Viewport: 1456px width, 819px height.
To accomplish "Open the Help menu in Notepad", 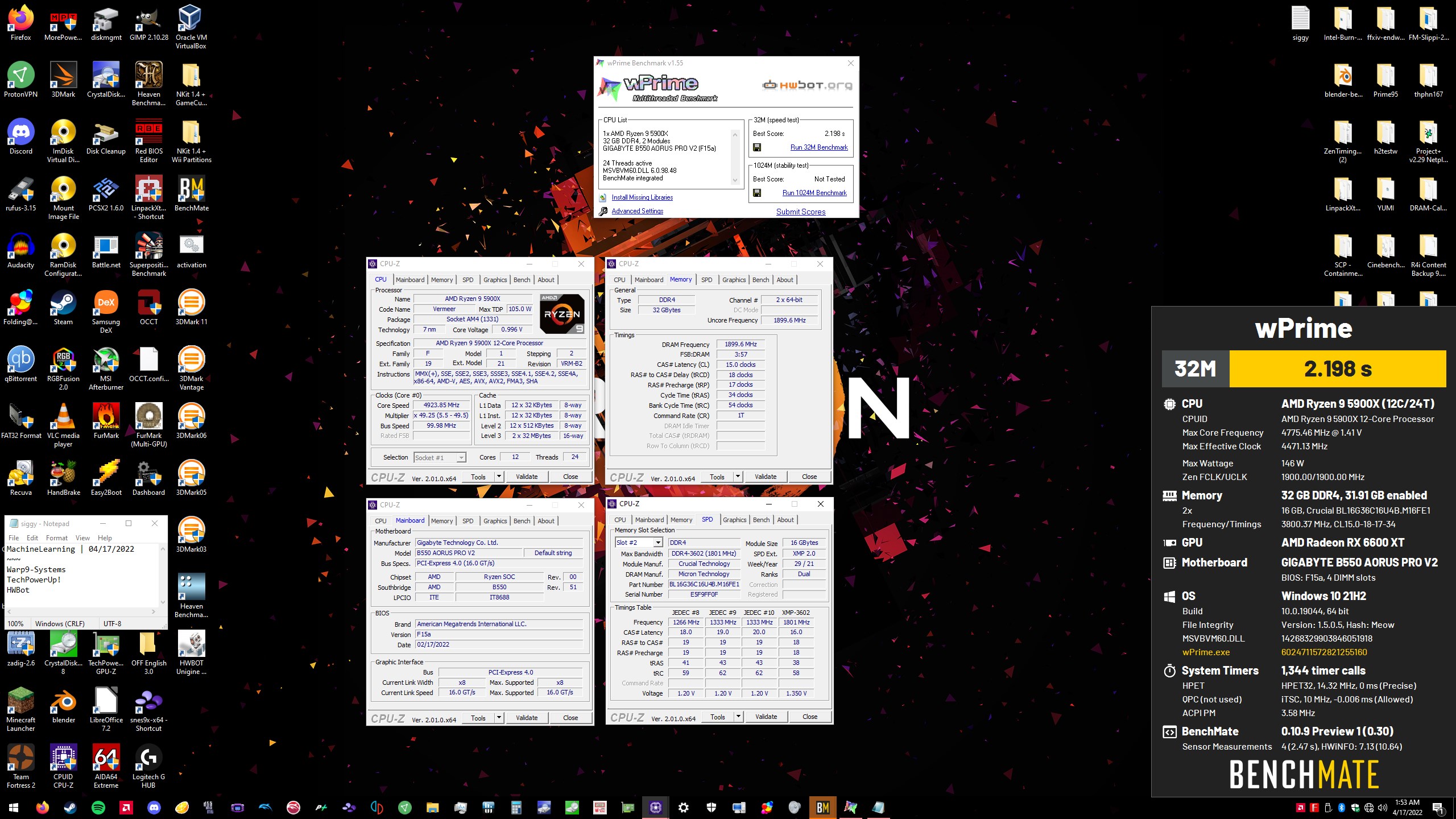I will [x=105, y=538].
